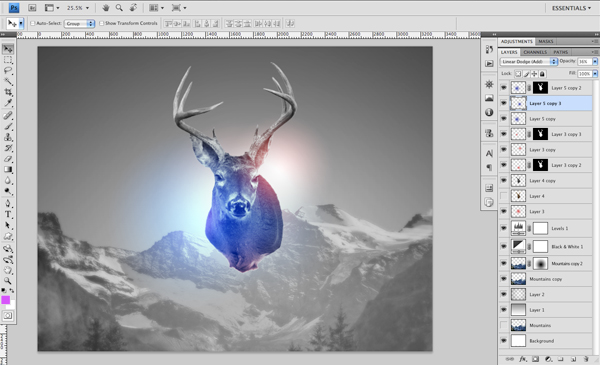The image size is (600, 365).
Task: Select the Magic Wand tool
Action: click(x=8, y=81)
